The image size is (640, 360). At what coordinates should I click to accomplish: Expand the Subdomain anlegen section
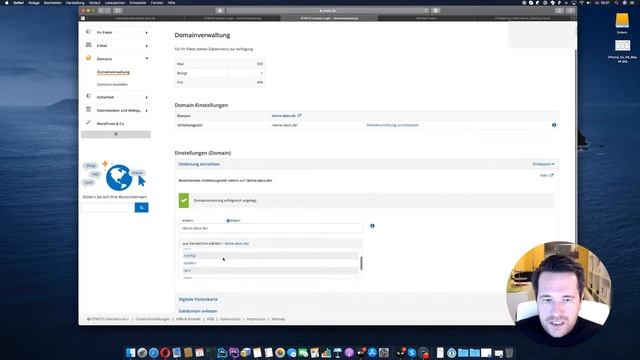pyautogui.click(x=198, y=311)
